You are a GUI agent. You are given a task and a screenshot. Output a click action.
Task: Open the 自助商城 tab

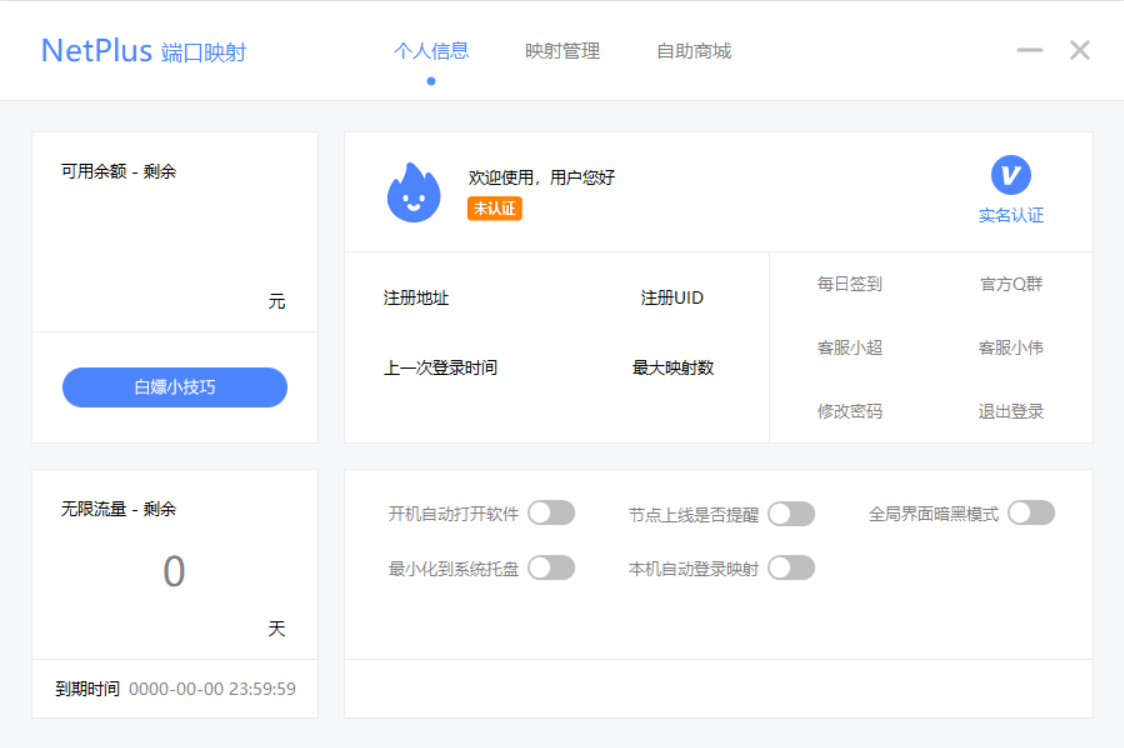(x=693, y=51)
